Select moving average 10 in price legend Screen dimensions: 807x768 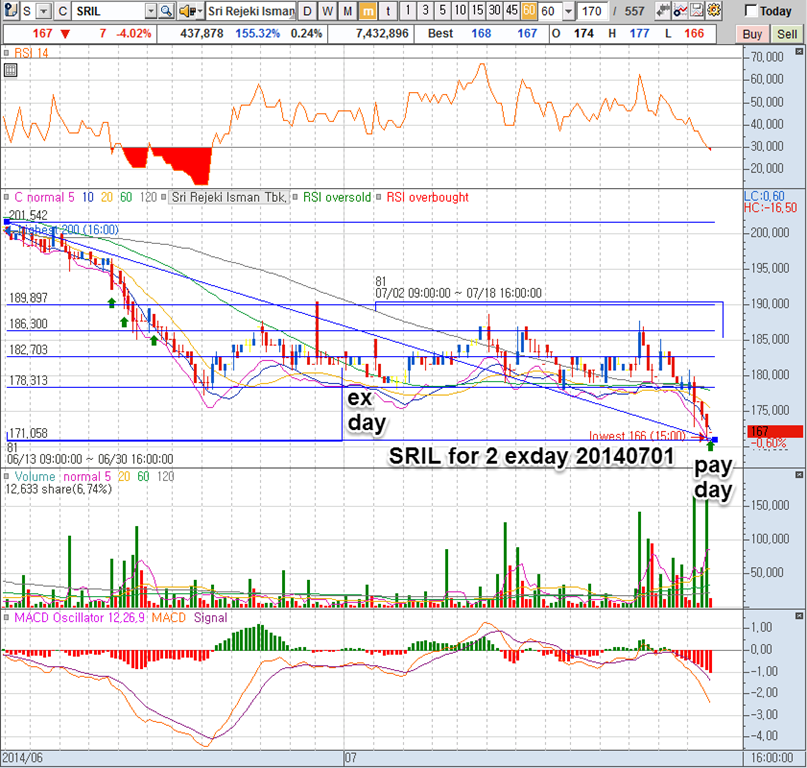pyautogui.click(x=88, y=197)
